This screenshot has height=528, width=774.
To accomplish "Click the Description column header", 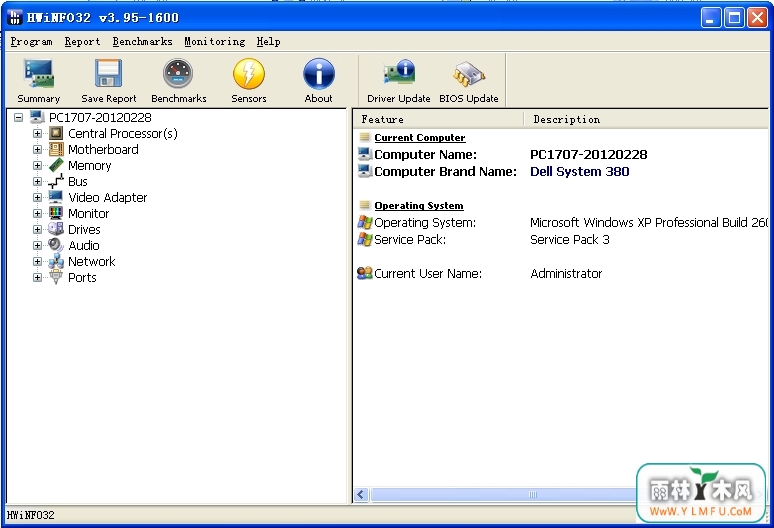I will [x=646, y=119].
